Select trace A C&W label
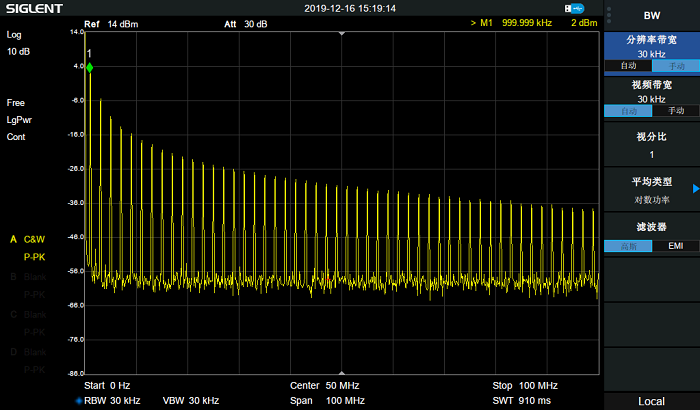This screenshot has width=700, height=410. tap(28, 239)
